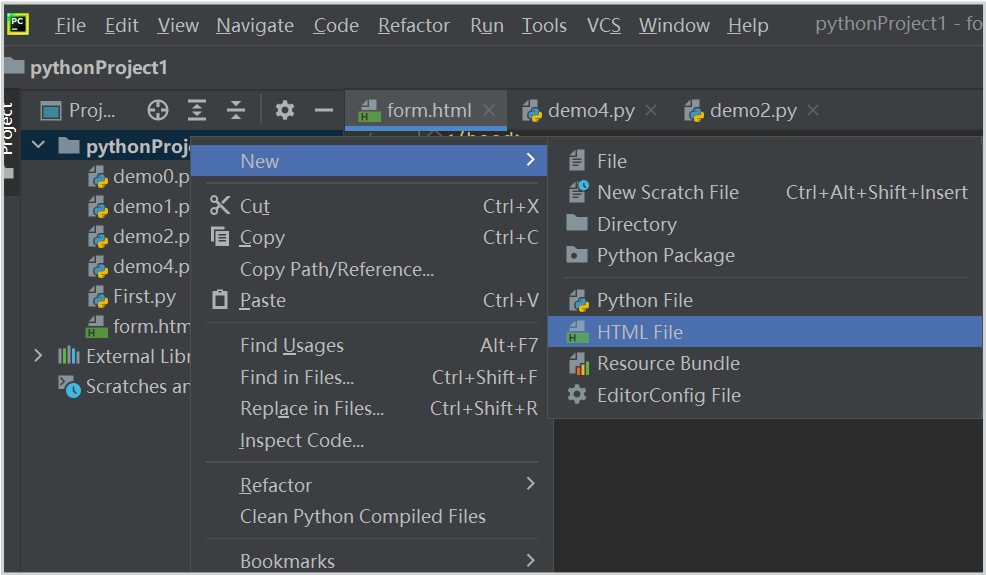Viewport: 986px width, 575px height.
Task: Select First.py in the project tree
Action: (144, 296)
